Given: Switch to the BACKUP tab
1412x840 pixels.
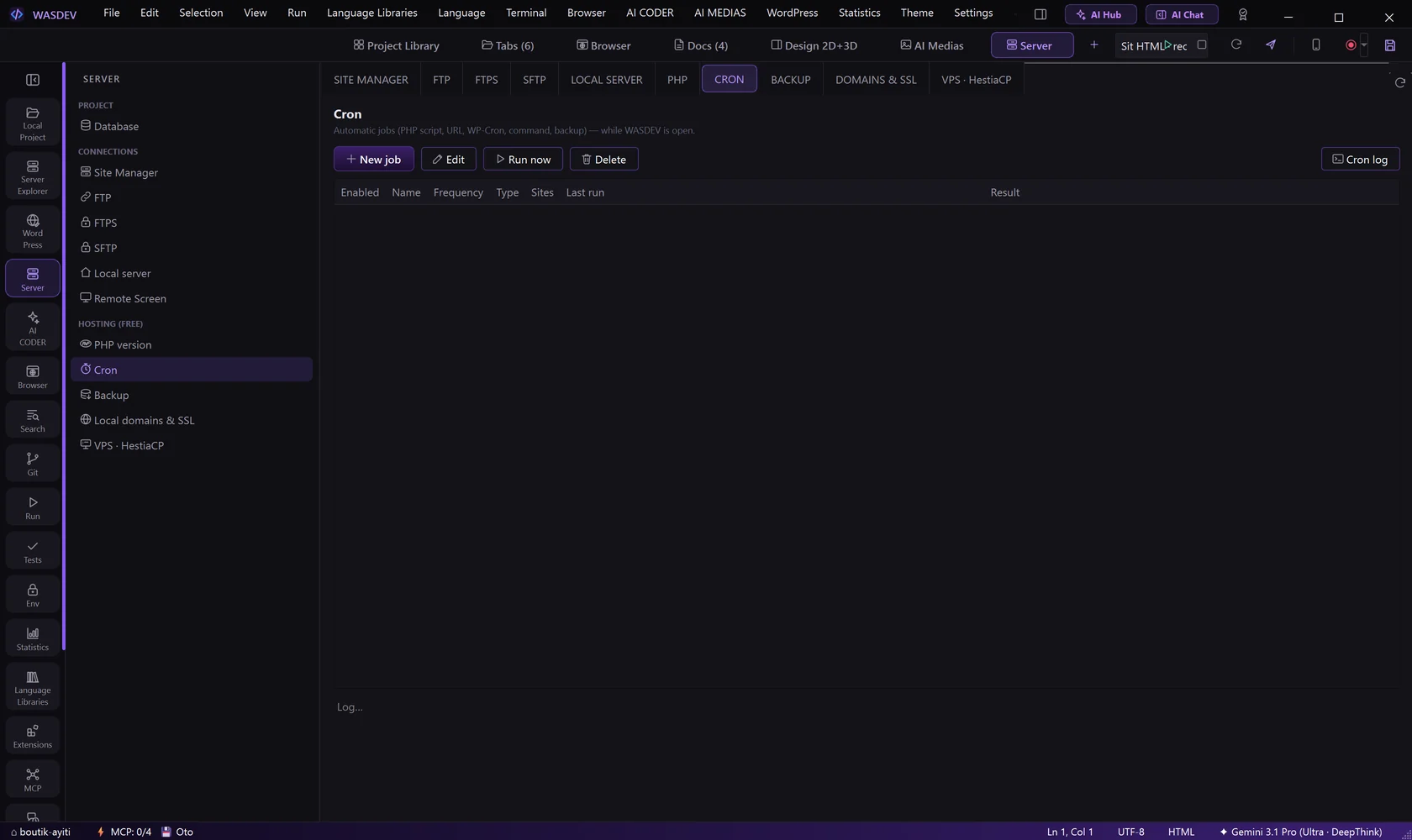Looking at the screenshot, I should [791, 80].
